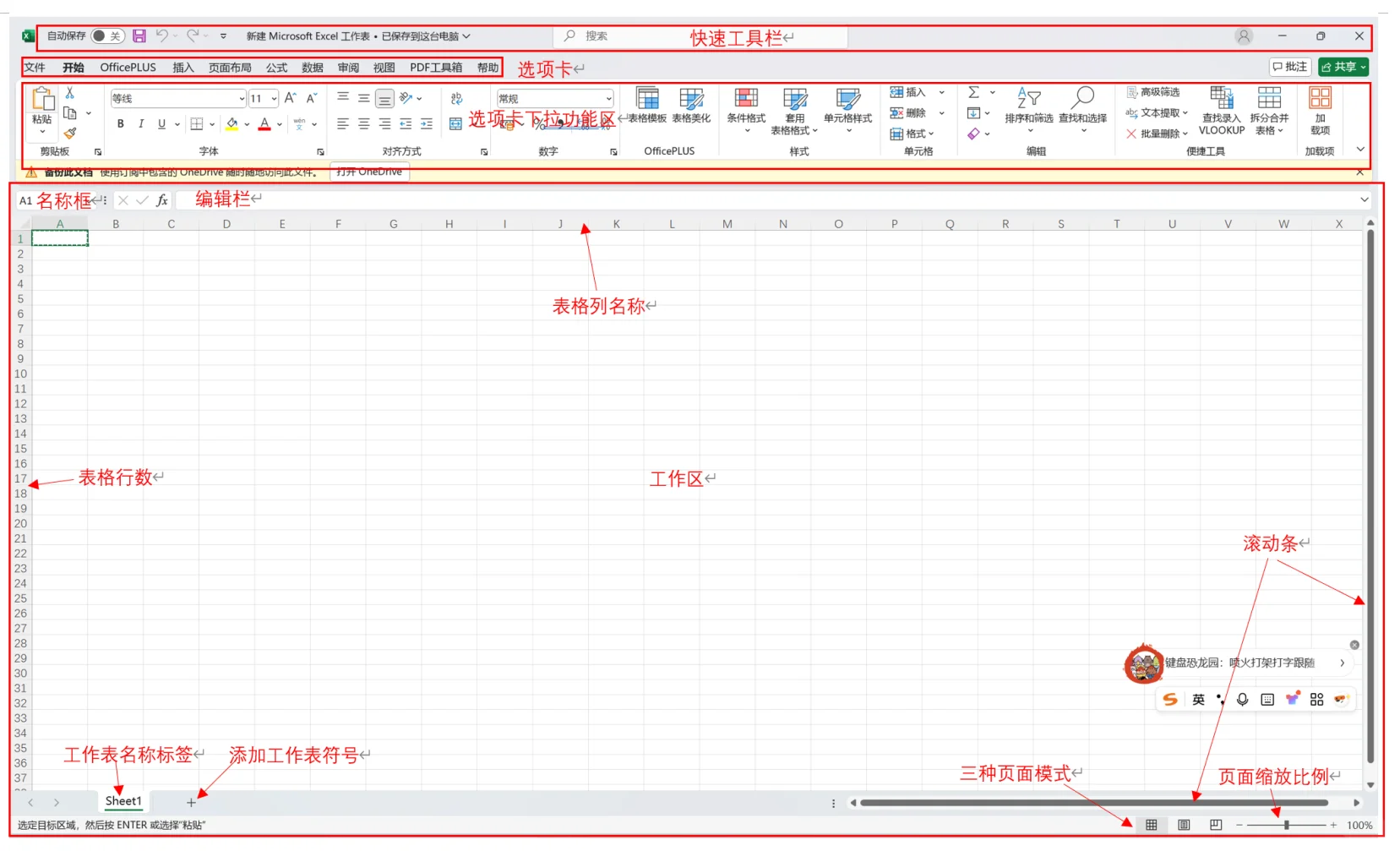Open the 粘贴 paste options arrow
This screenshot has width=1400, height=851.
41,132
